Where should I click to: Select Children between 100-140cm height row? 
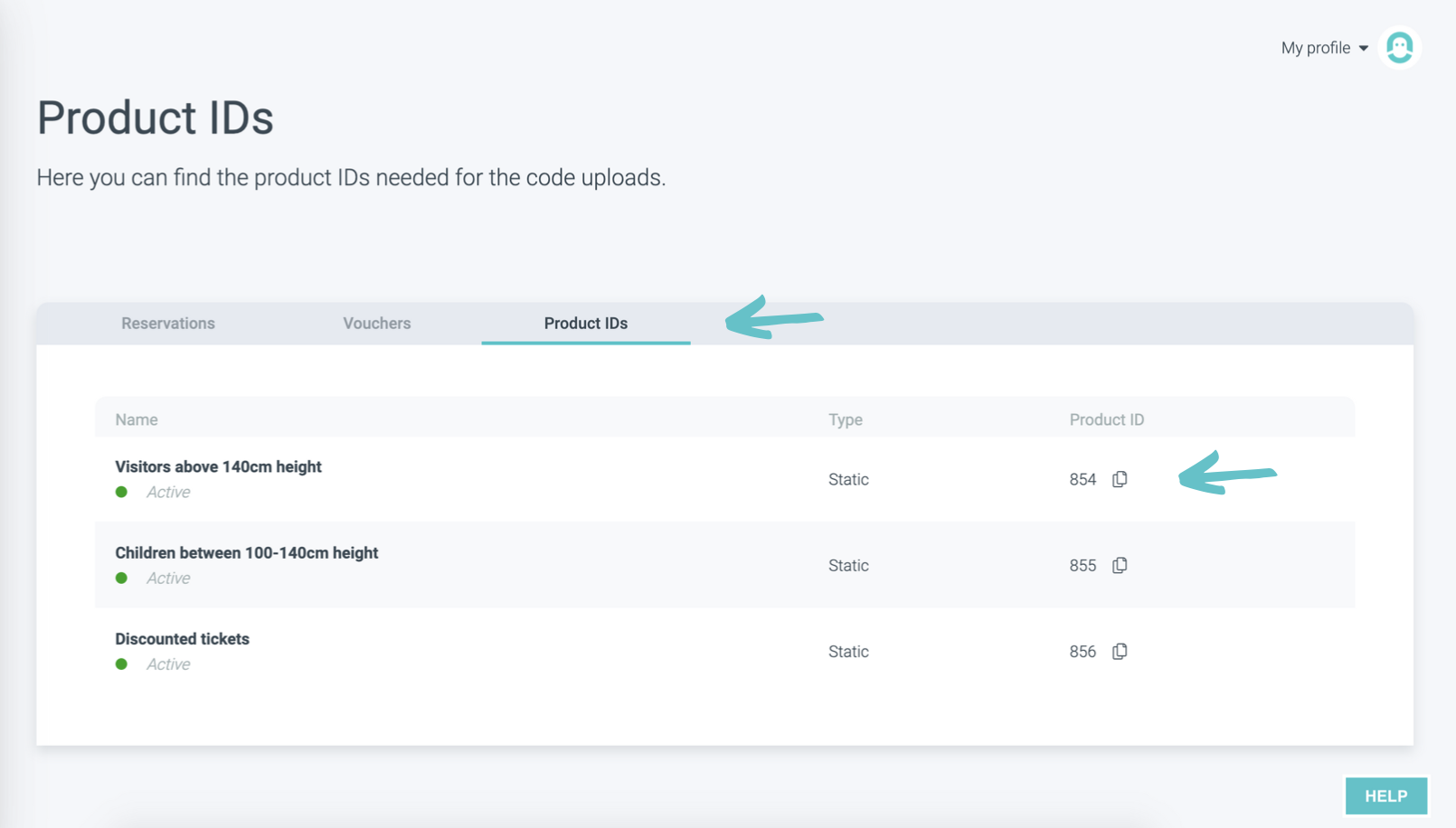click(x=246, y=553)
